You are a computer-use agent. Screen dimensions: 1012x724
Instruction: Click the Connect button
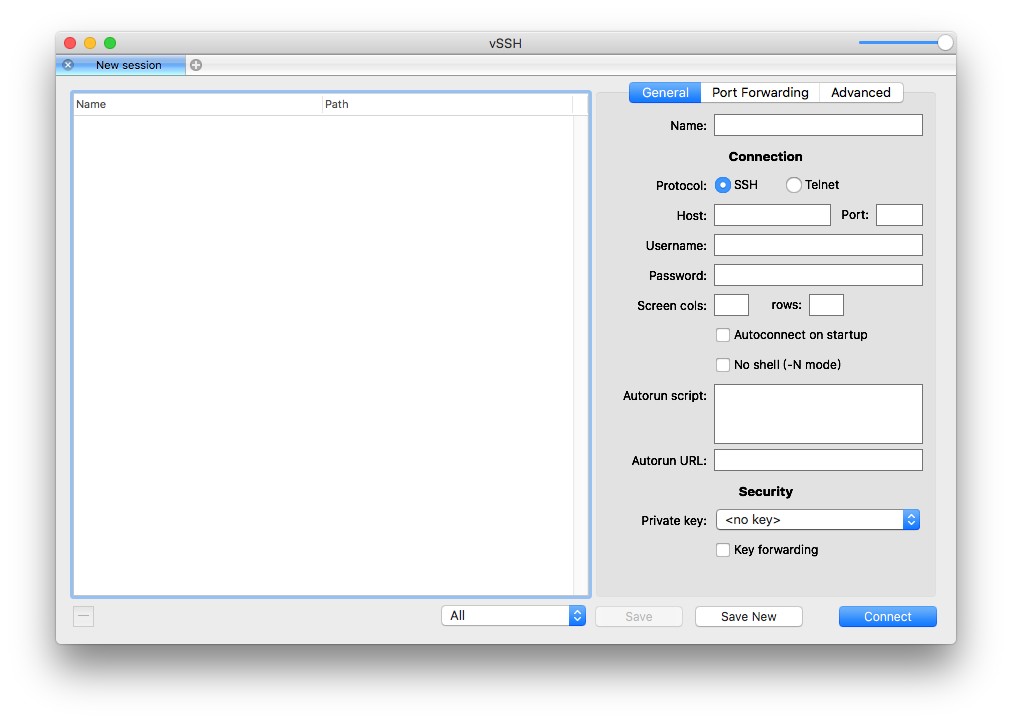click(887, 616)
